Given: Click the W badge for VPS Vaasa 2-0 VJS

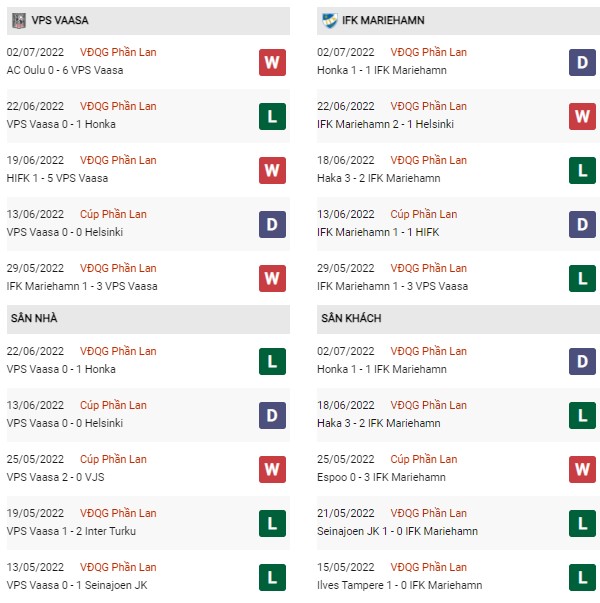Looking at the screenshot, I should click(x=272, y=469).
